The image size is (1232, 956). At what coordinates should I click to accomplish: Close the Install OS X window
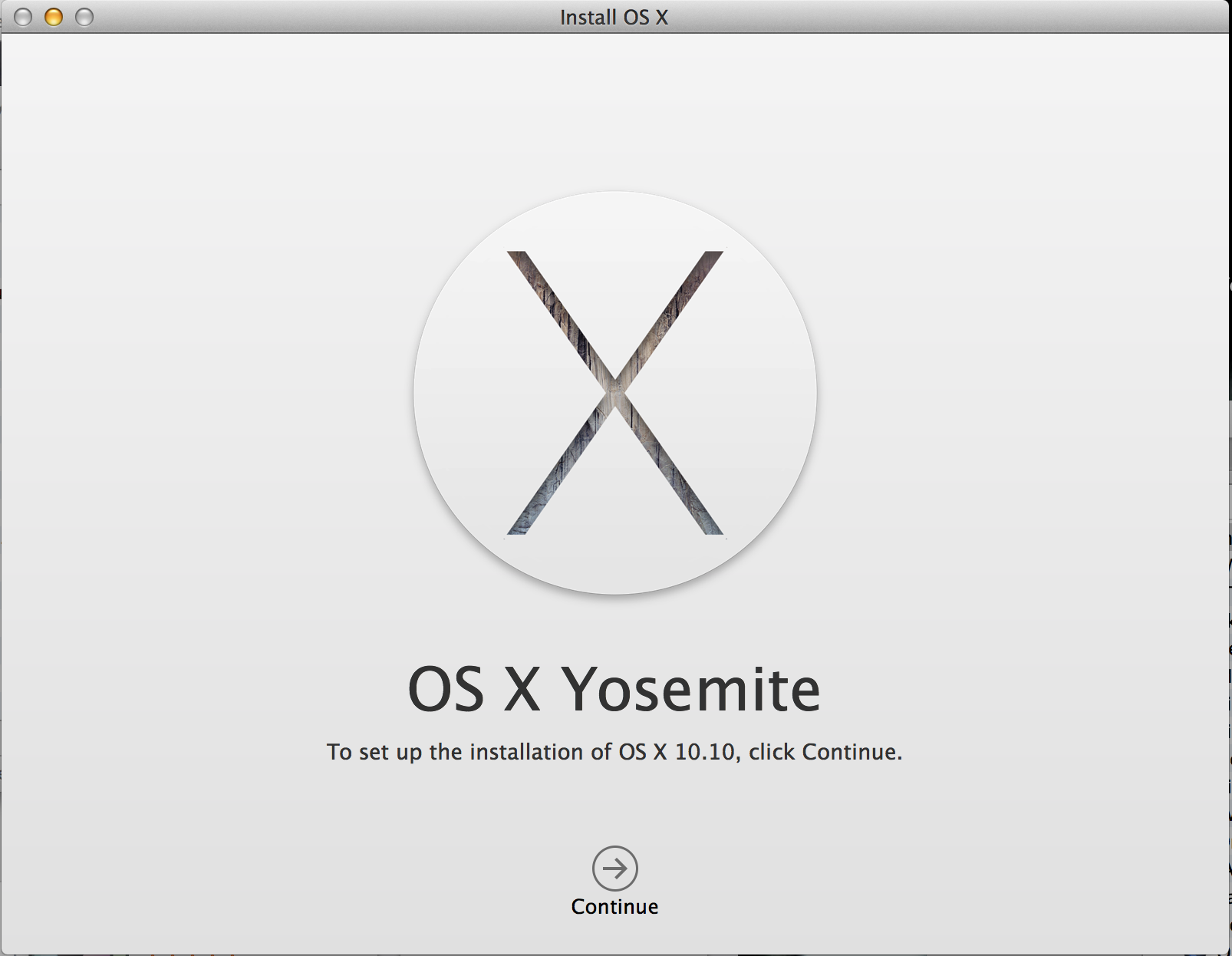pyautogui.click(x=23, y=17)
